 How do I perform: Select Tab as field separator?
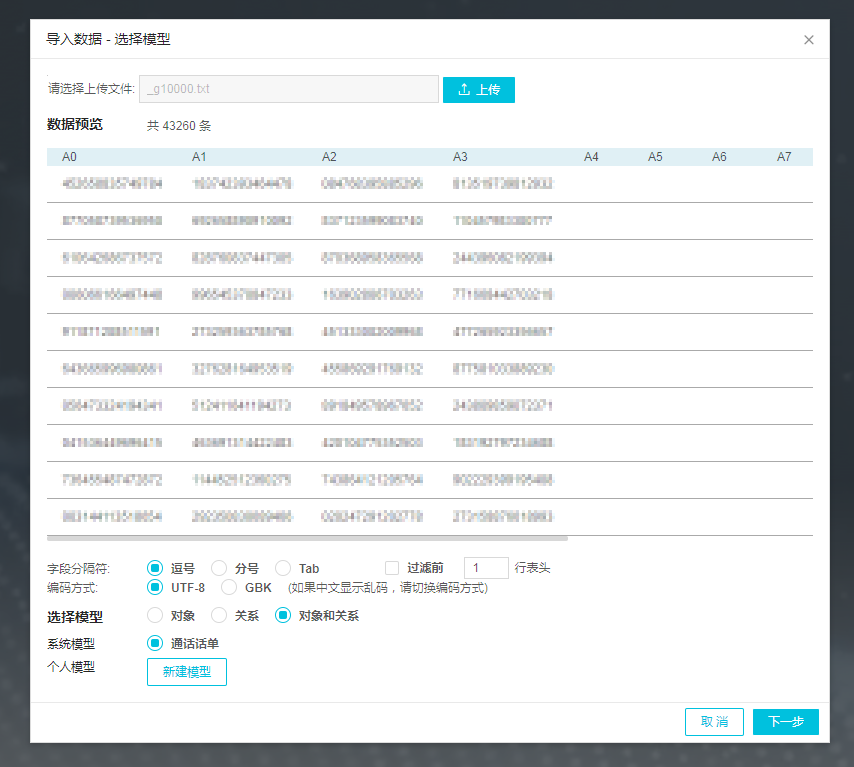283,568
